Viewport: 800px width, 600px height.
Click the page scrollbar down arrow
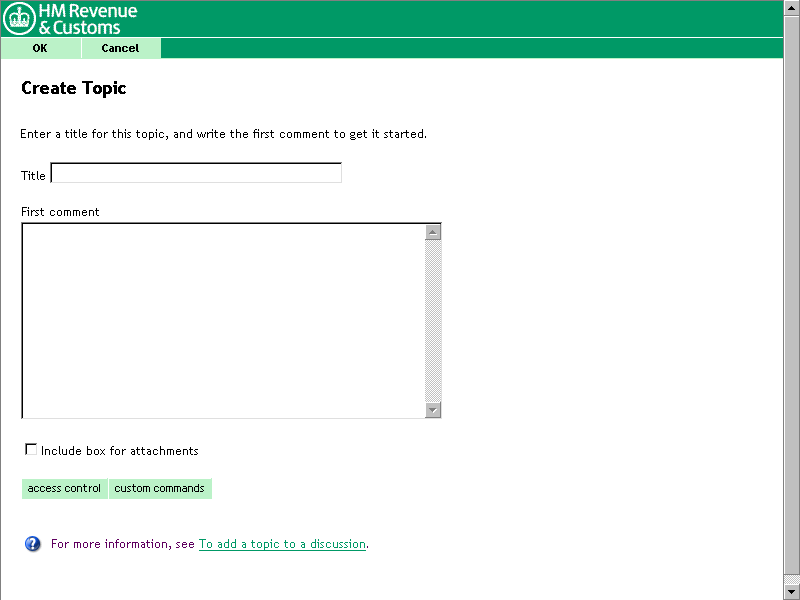click(791, 592)
